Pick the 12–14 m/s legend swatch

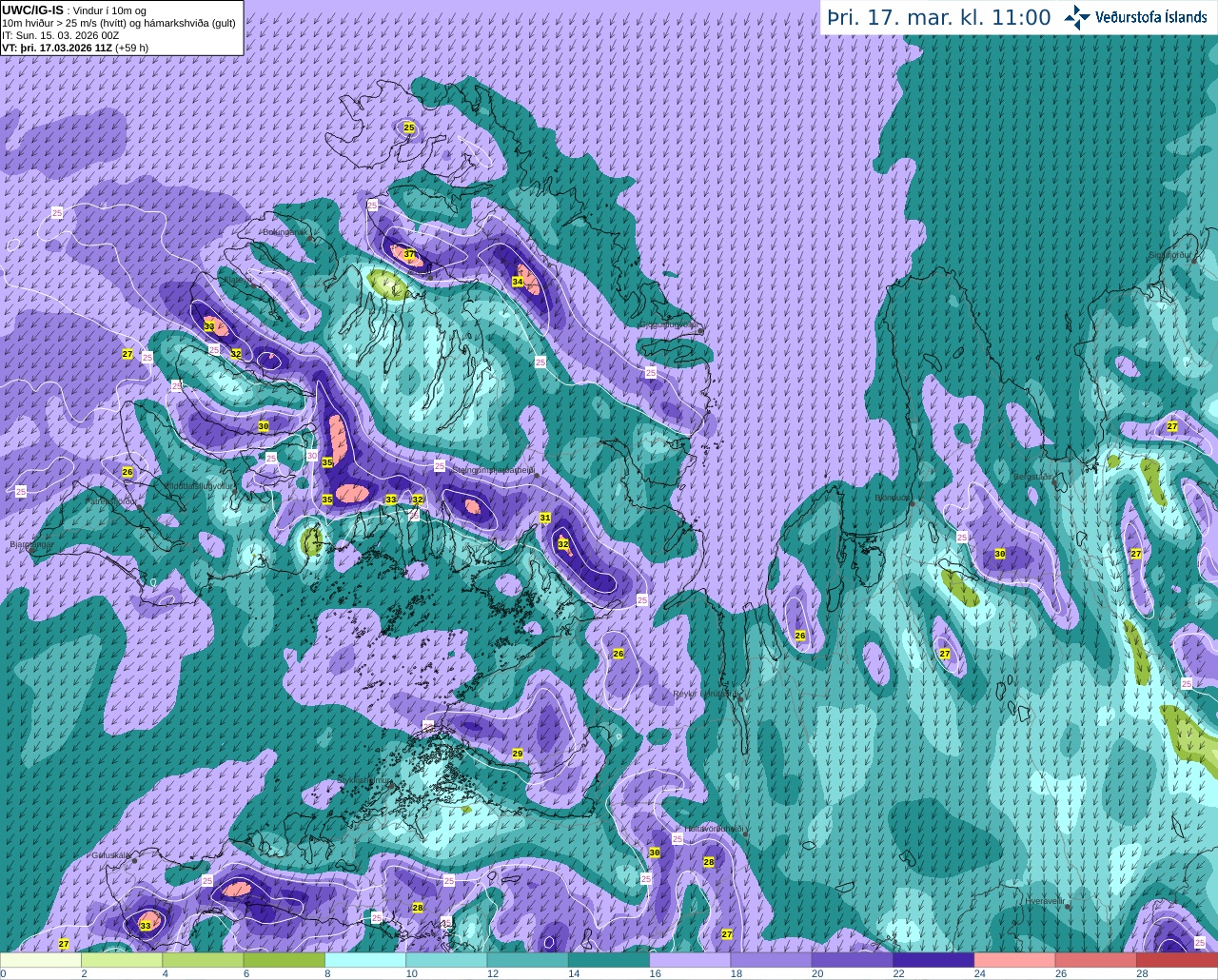pyautogui.click(x=528, y=960)
